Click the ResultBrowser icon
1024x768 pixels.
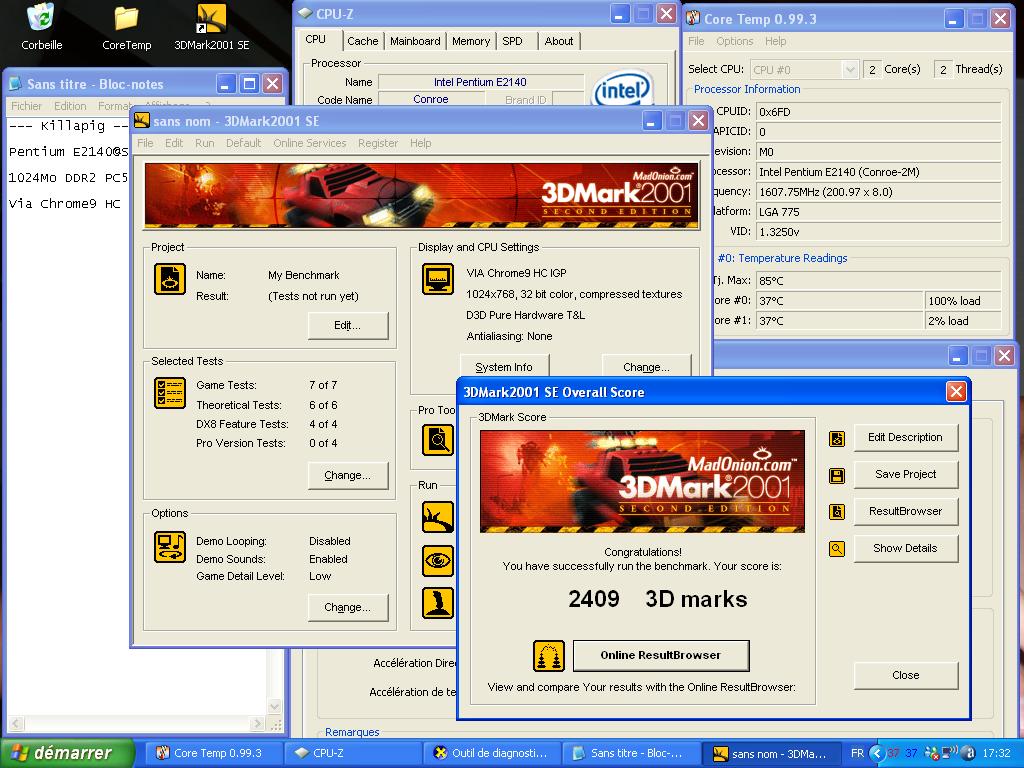coord(837,512)
